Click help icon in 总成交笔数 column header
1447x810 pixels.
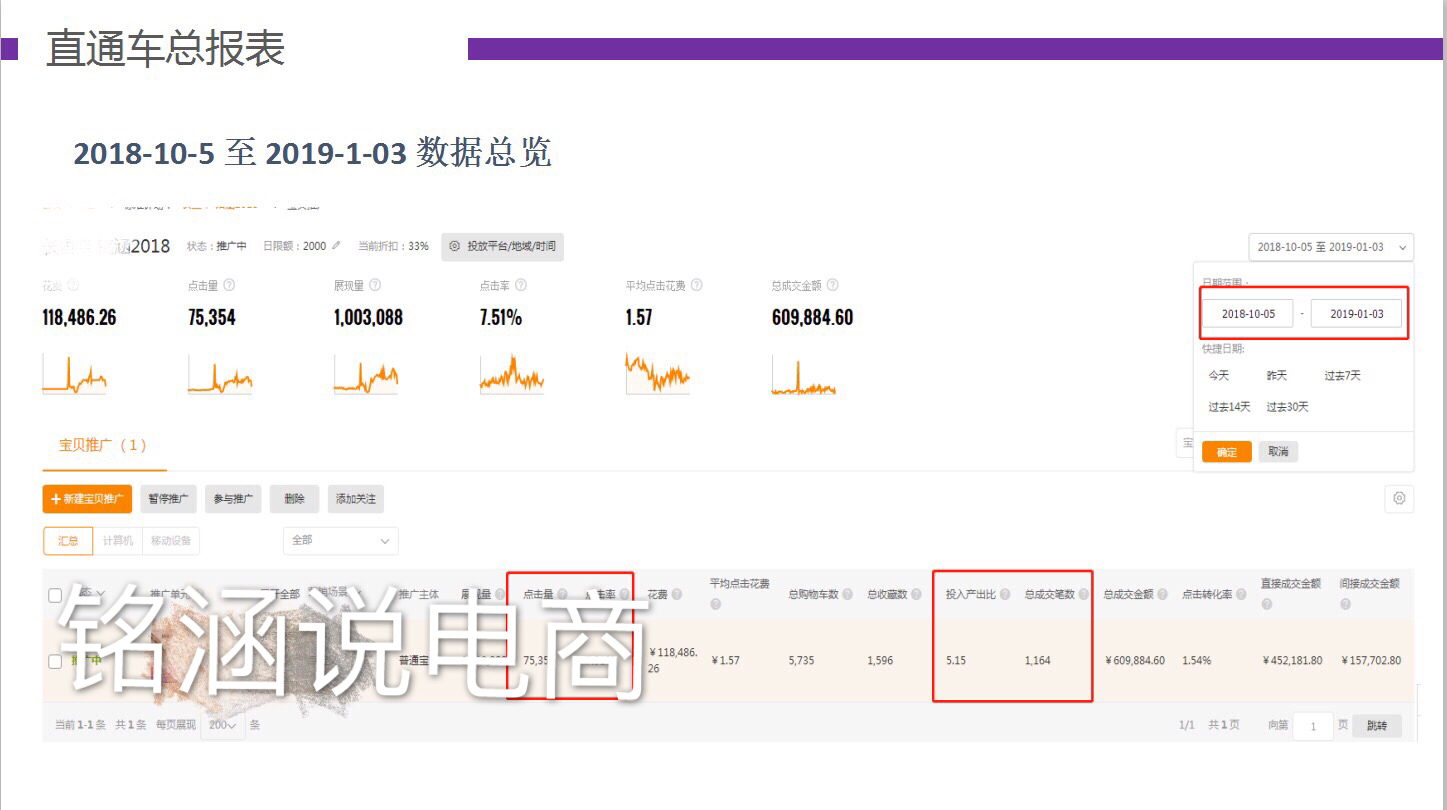(x=1084, y=594)
